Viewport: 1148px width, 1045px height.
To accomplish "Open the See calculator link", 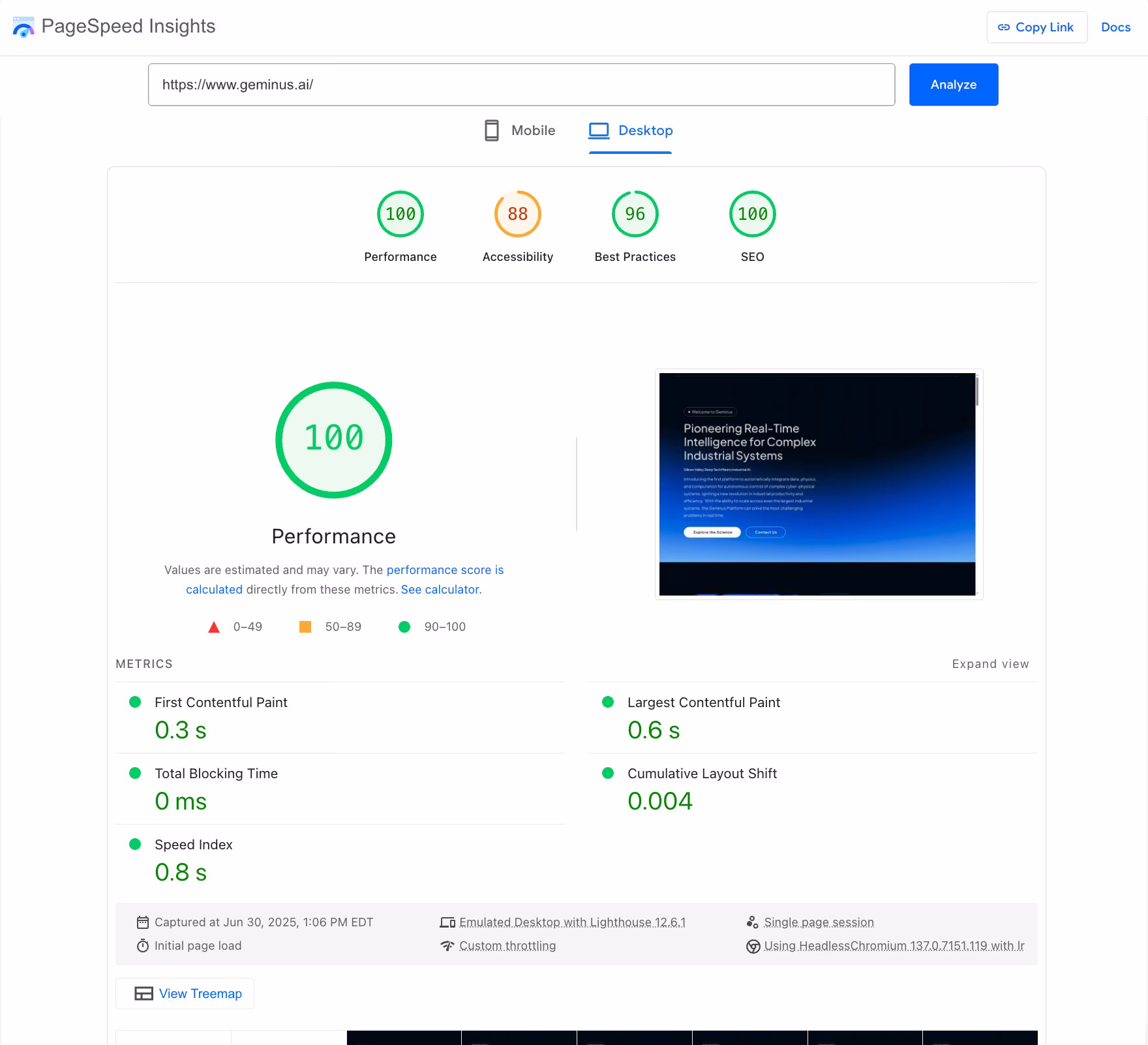I will point(440,590).
